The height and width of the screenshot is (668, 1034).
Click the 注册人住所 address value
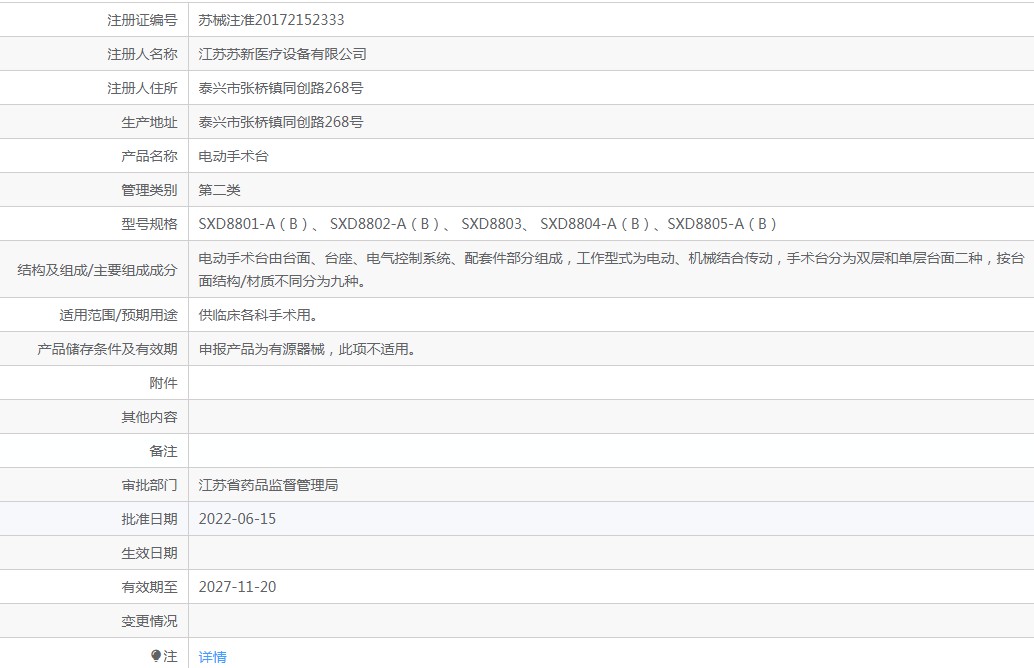(281, 88)
